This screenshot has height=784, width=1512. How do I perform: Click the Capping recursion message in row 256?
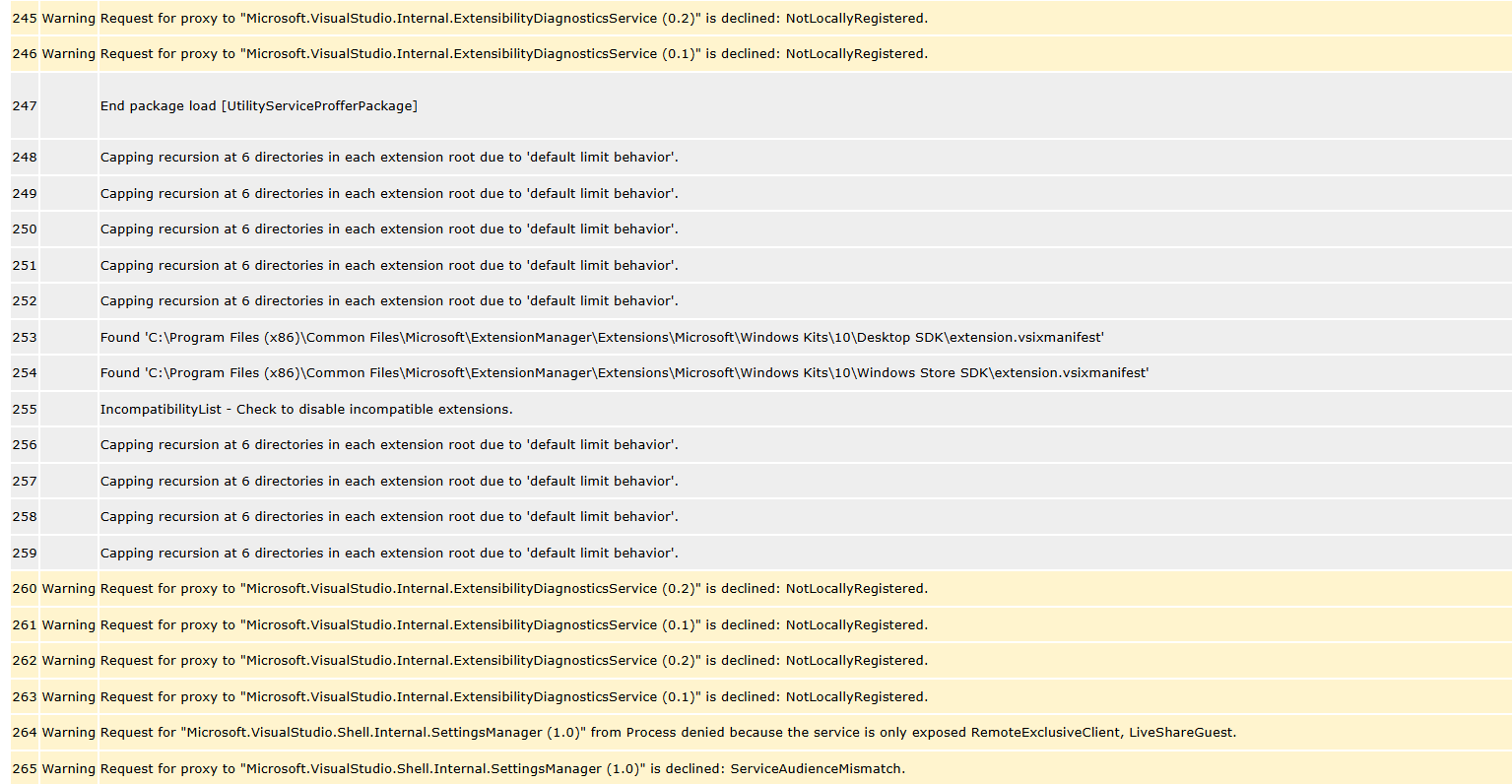389,445
